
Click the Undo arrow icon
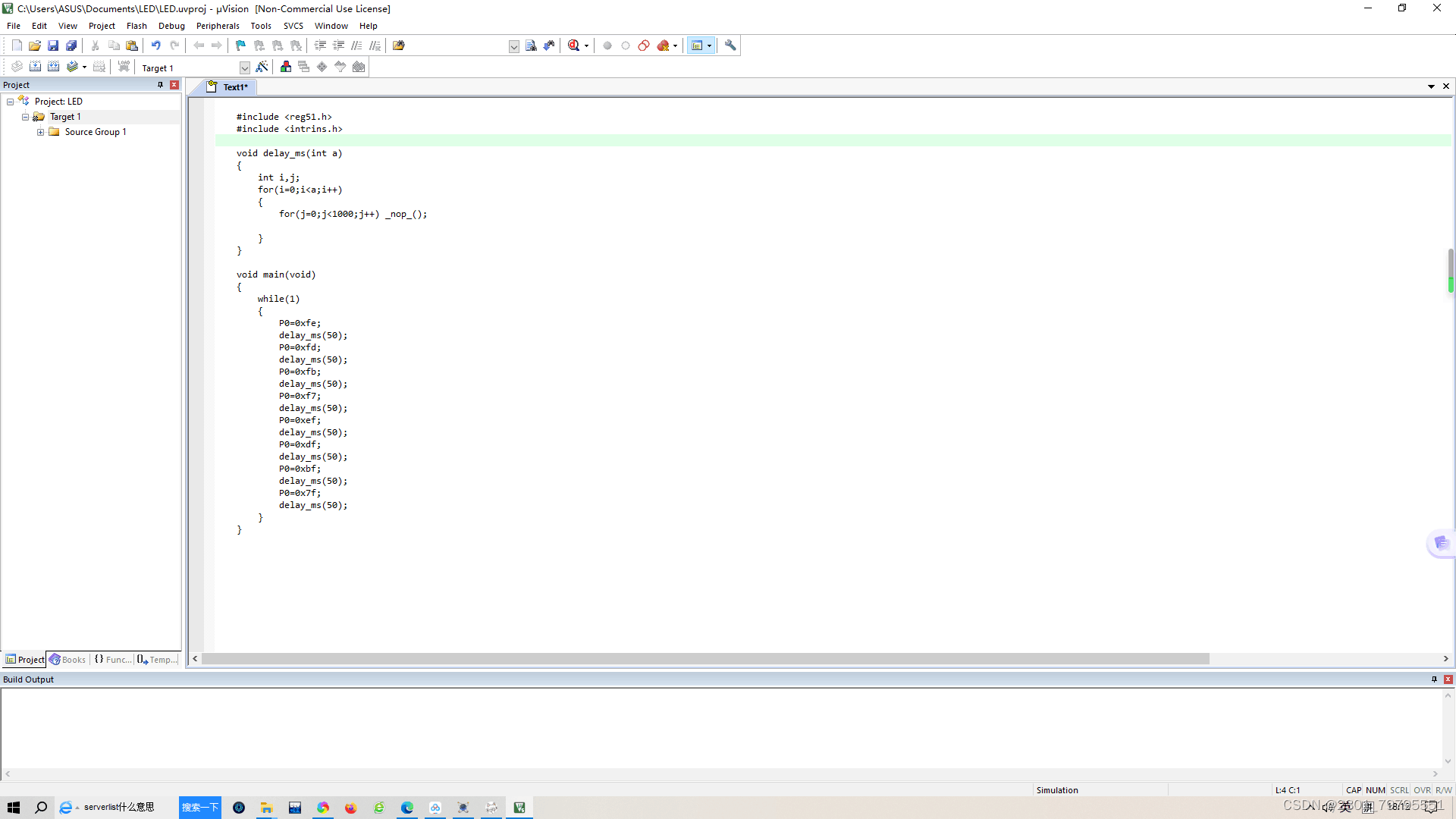point(155,45)
